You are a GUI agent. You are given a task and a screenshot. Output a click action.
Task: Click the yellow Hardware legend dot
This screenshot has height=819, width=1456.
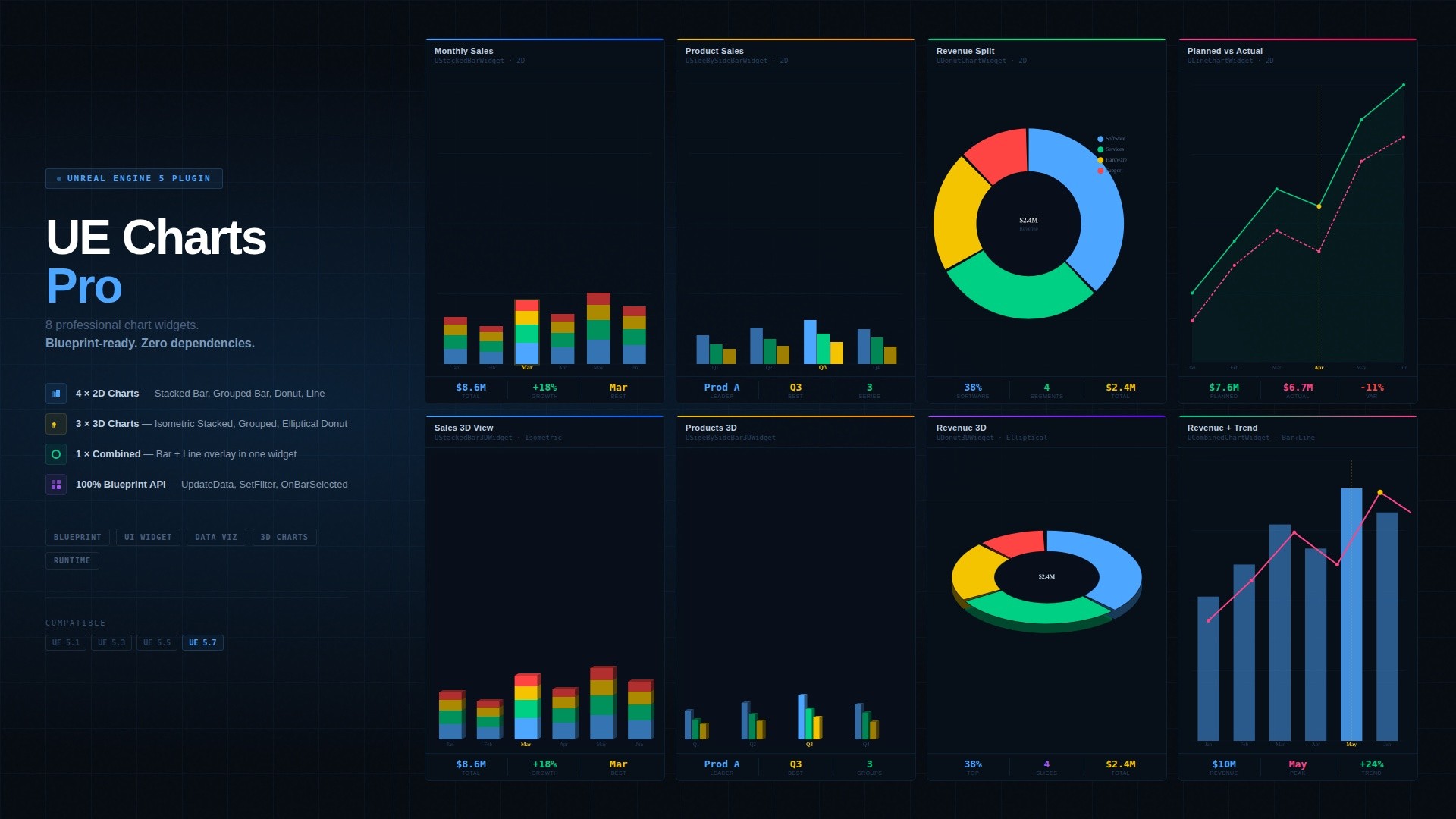click(x=1100, y=160)
